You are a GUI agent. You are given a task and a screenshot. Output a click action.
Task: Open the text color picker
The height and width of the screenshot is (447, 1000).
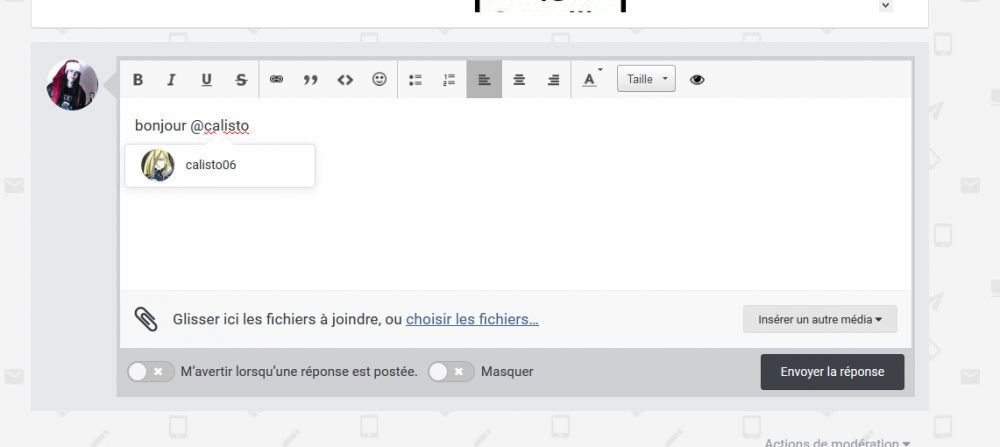591,80
